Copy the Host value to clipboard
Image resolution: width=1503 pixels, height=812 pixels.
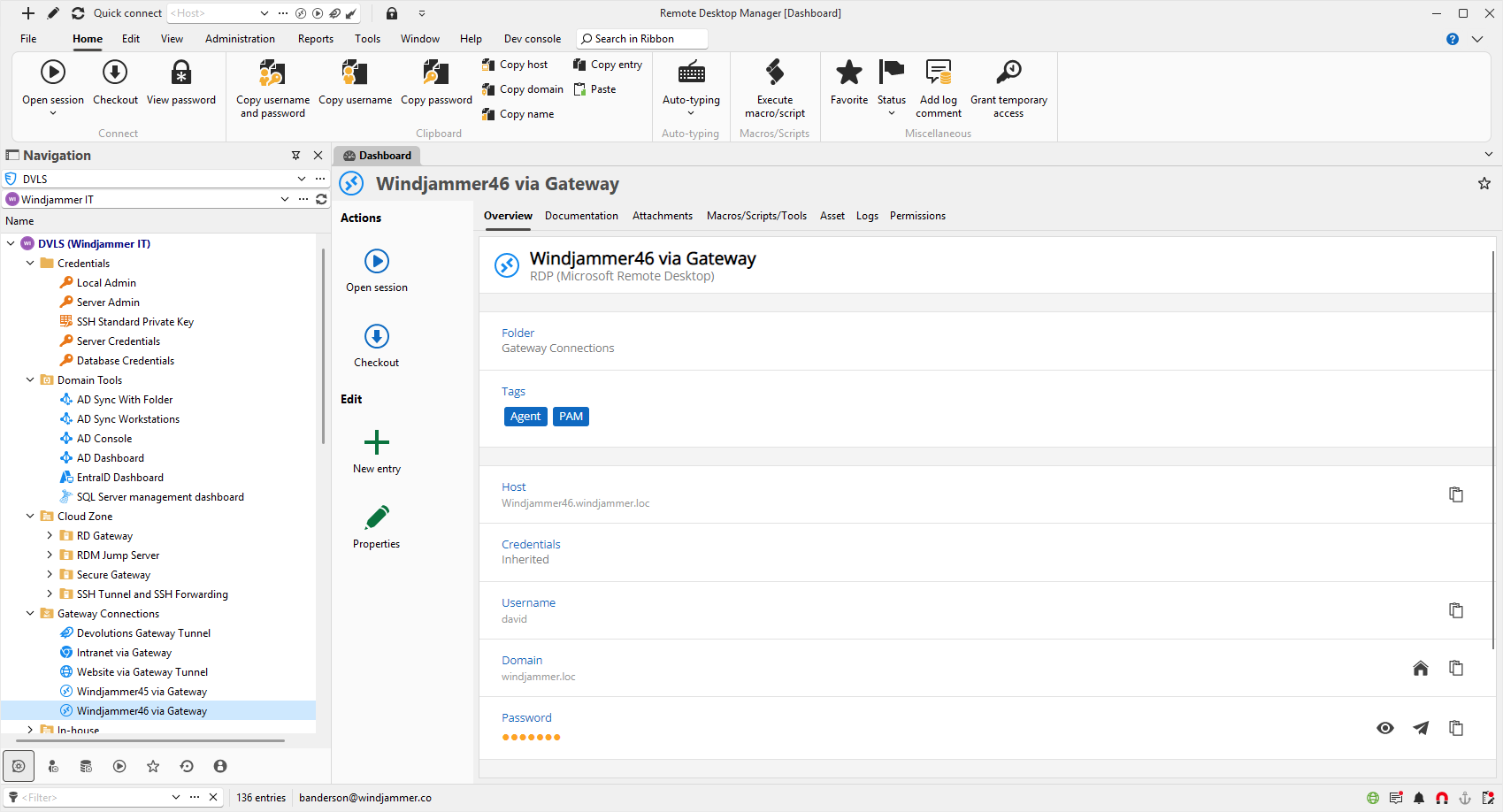pos(1455,494)
